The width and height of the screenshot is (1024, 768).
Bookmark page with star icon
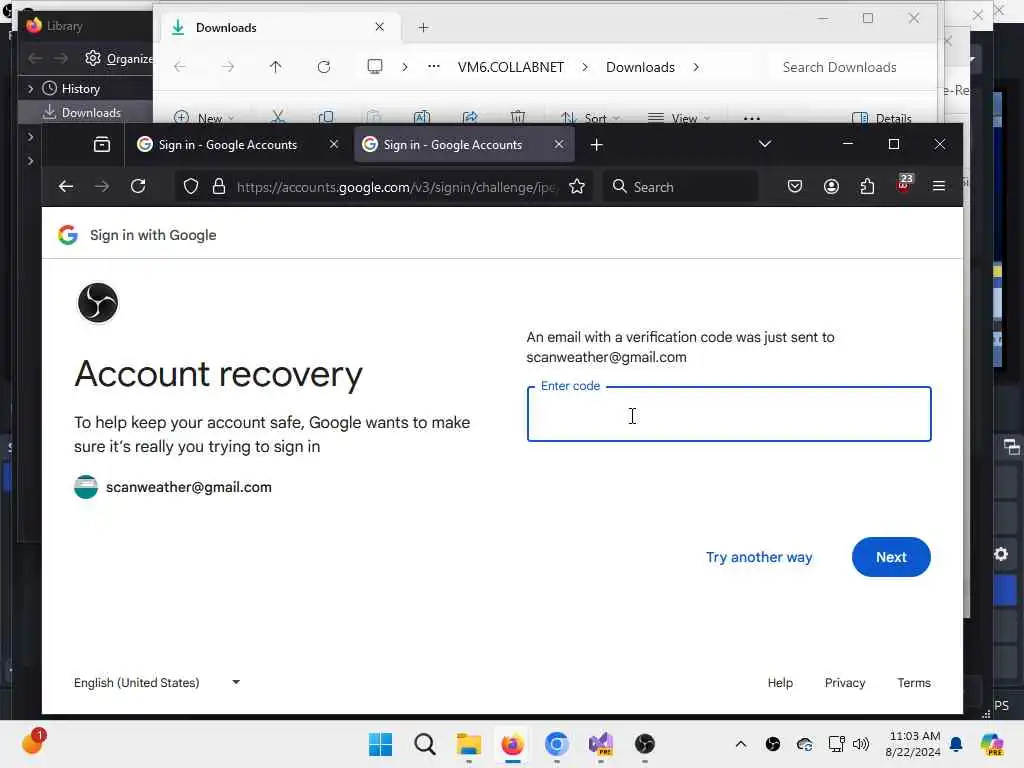click(x=577, y=187)
